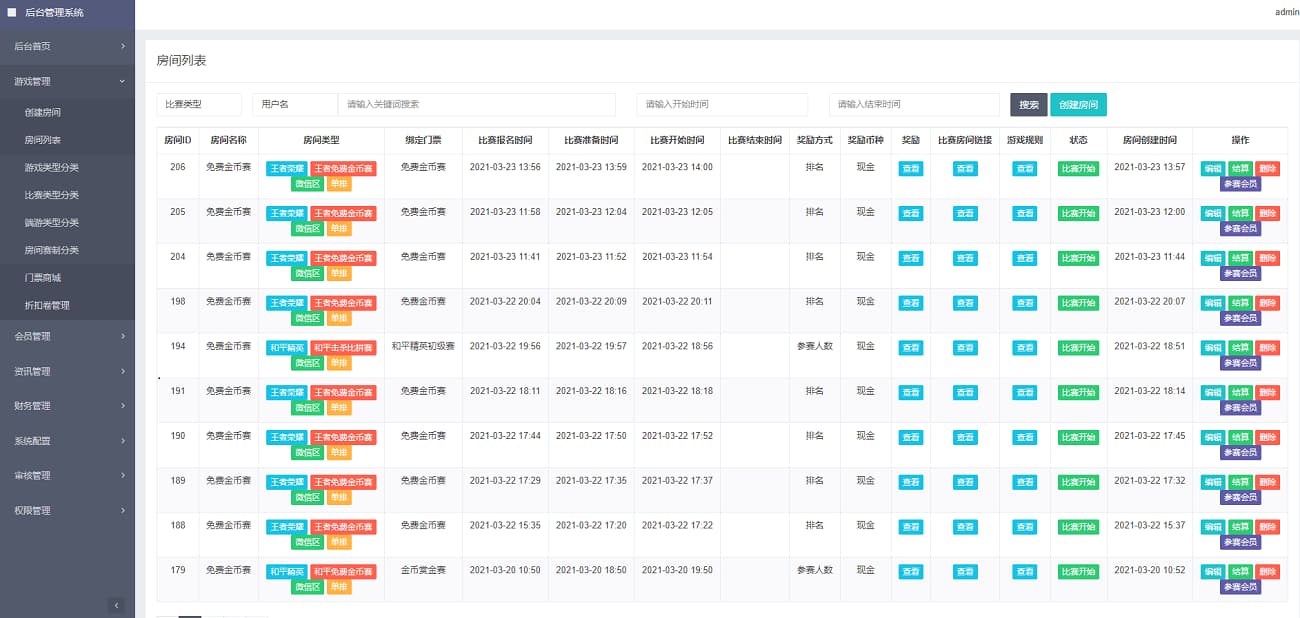View 比赛房间链接 for room 194
Image resolution: width=1300 pixels, height=618 pixels.
[x=965, y=348]
